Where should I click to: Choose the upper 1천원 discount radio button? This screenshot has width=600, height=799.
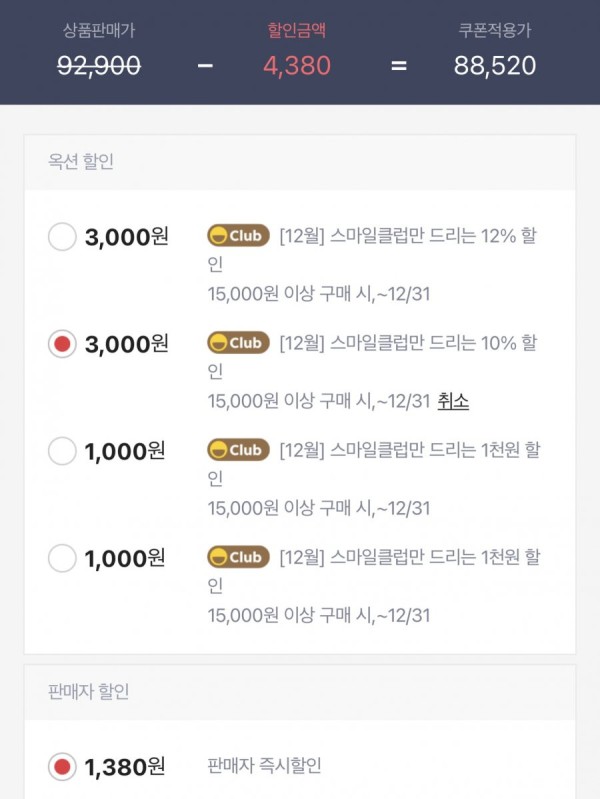tap(62, 450)
